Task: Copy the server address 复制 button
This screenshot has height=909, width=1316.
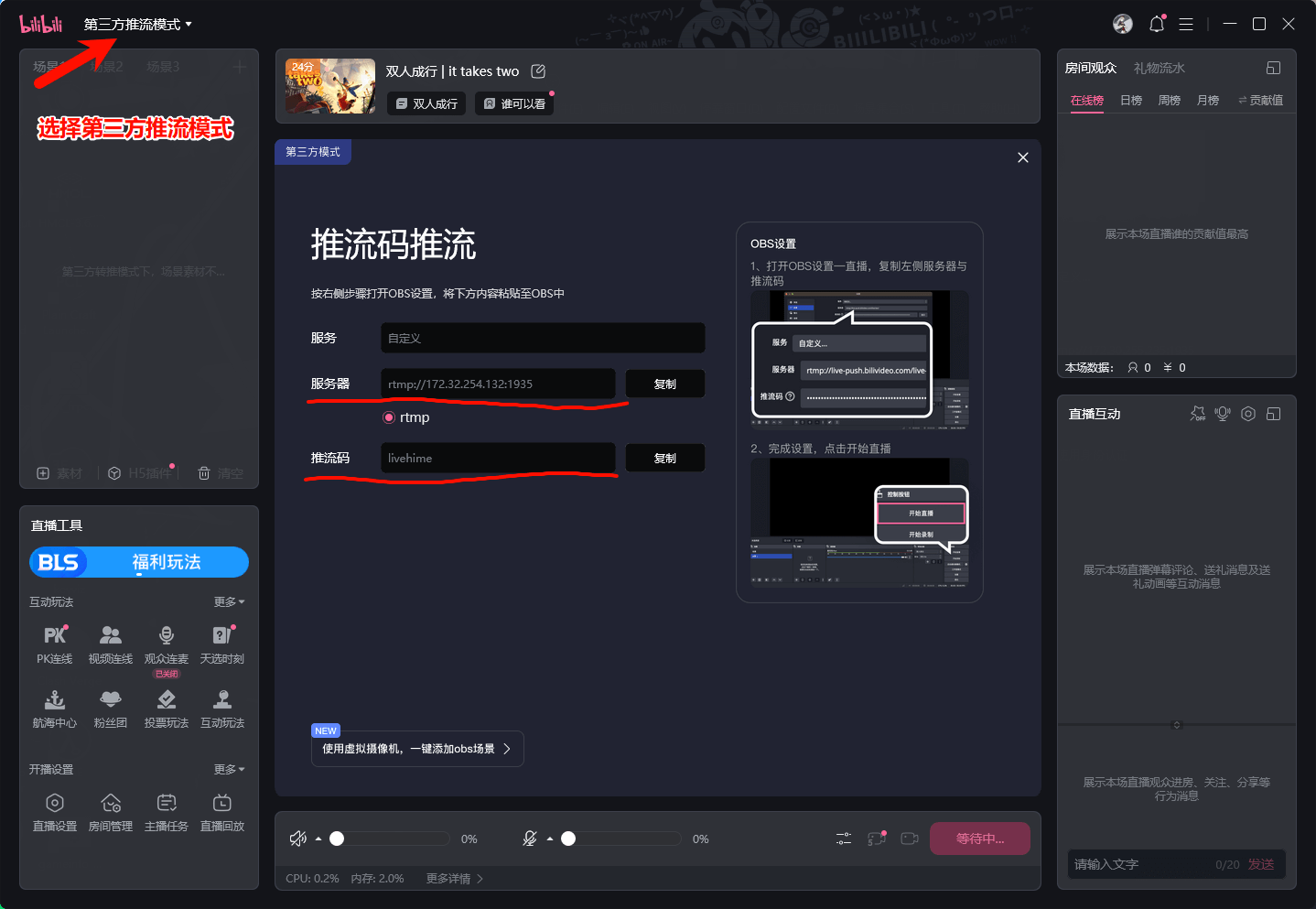Action: coord(665,384)
